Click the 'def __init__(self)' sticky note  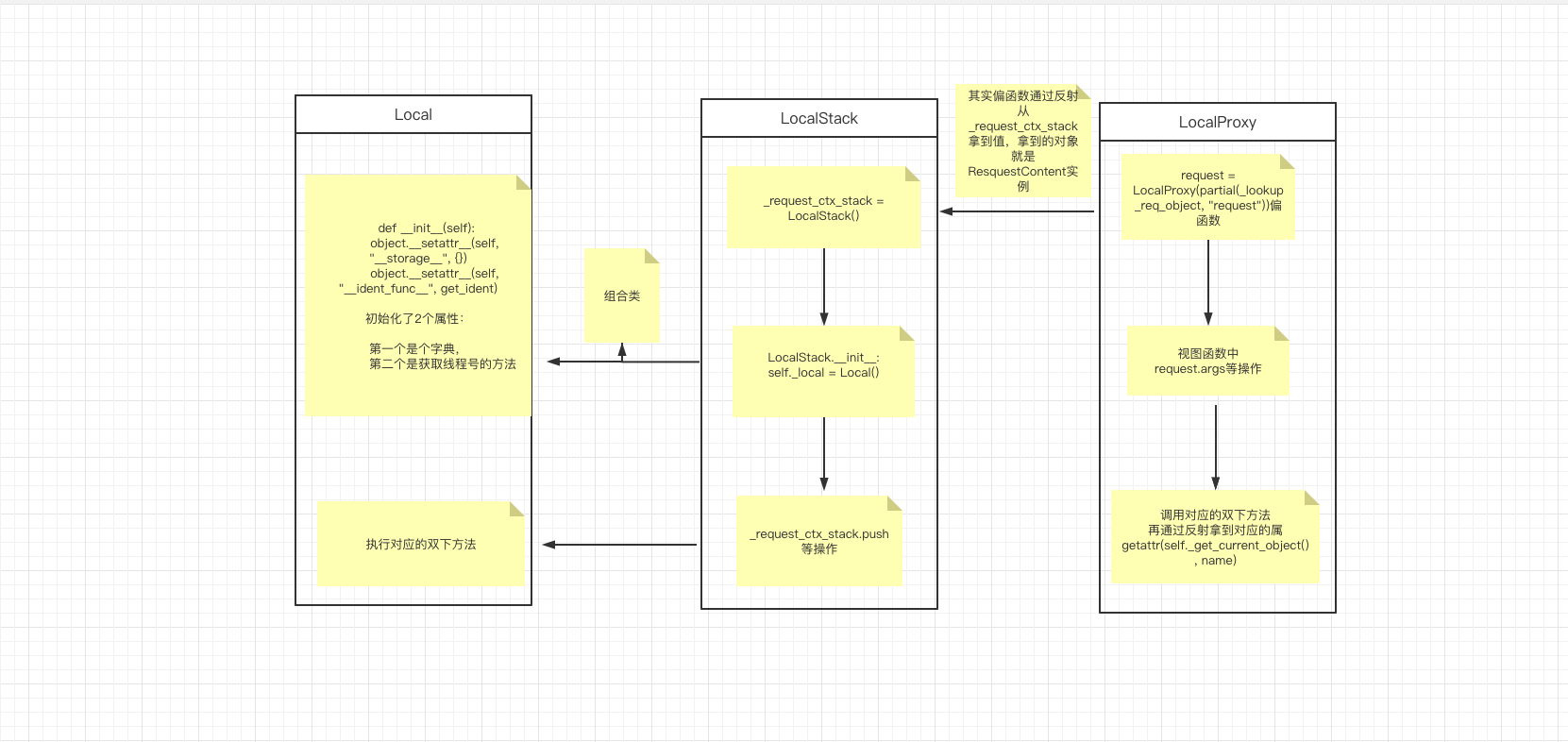[x=418, y=295]
